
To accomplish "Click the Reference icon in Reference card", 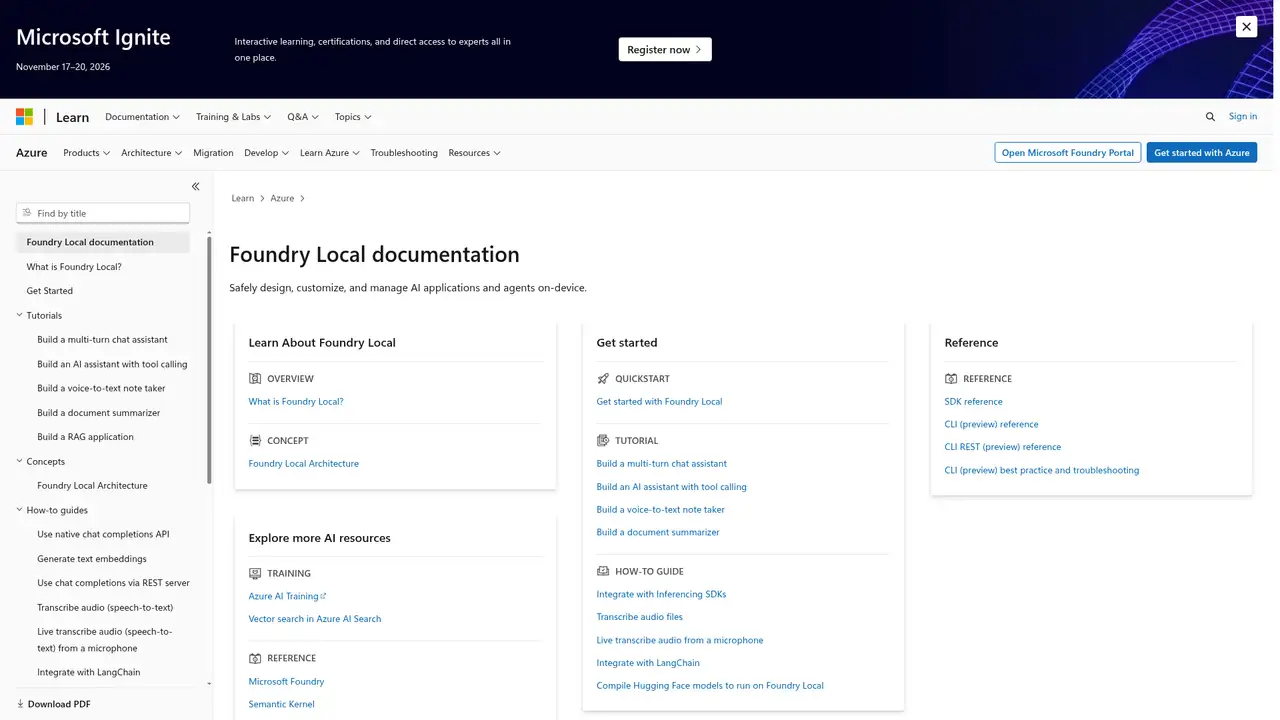I will (x=951, y=379).
